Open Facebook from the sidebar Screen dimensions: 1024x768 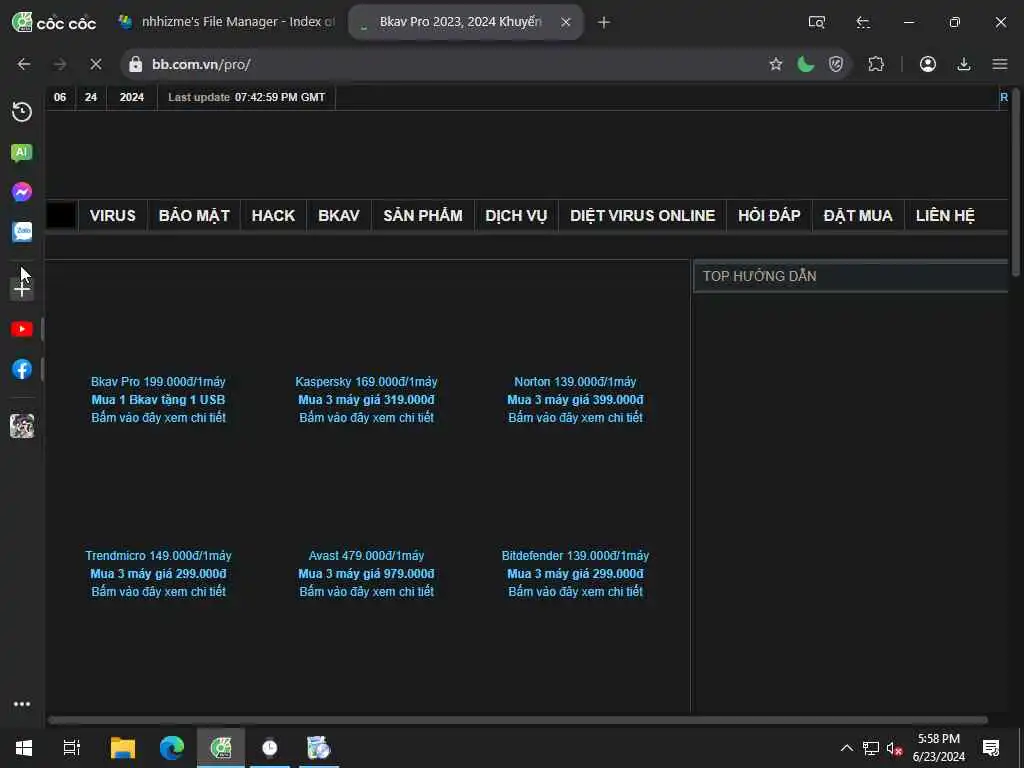(x=22, y=369)
